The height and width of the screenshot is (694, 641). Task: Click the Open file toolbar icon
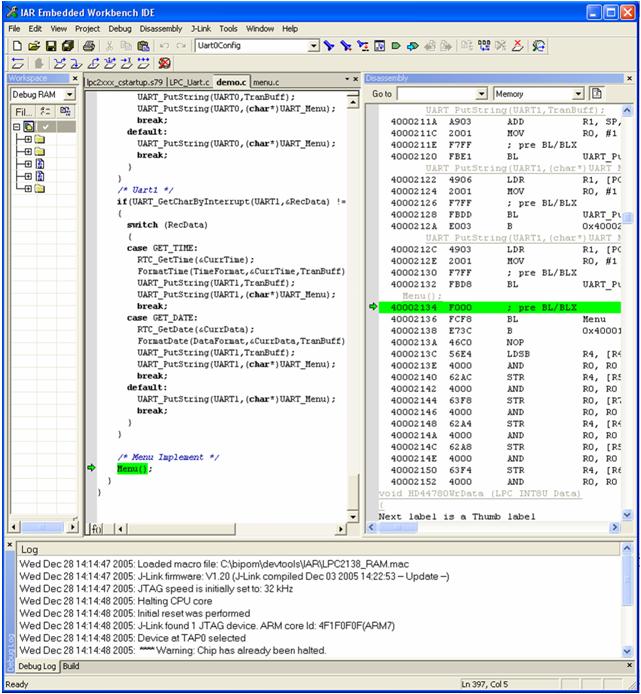(x=34, y=46)
